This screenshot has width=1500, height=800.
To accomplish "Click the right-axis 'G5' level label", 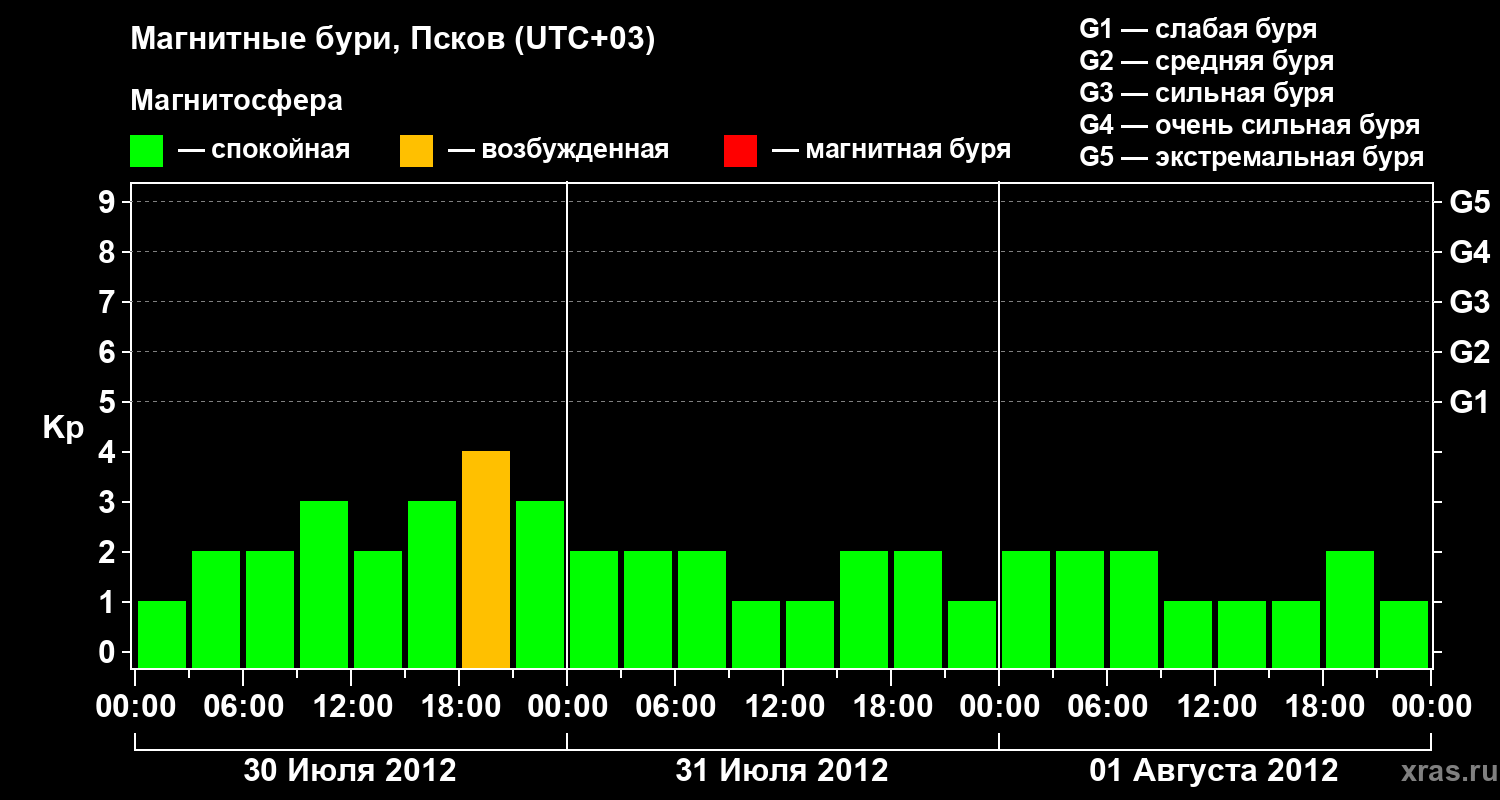I will 1470,202.
